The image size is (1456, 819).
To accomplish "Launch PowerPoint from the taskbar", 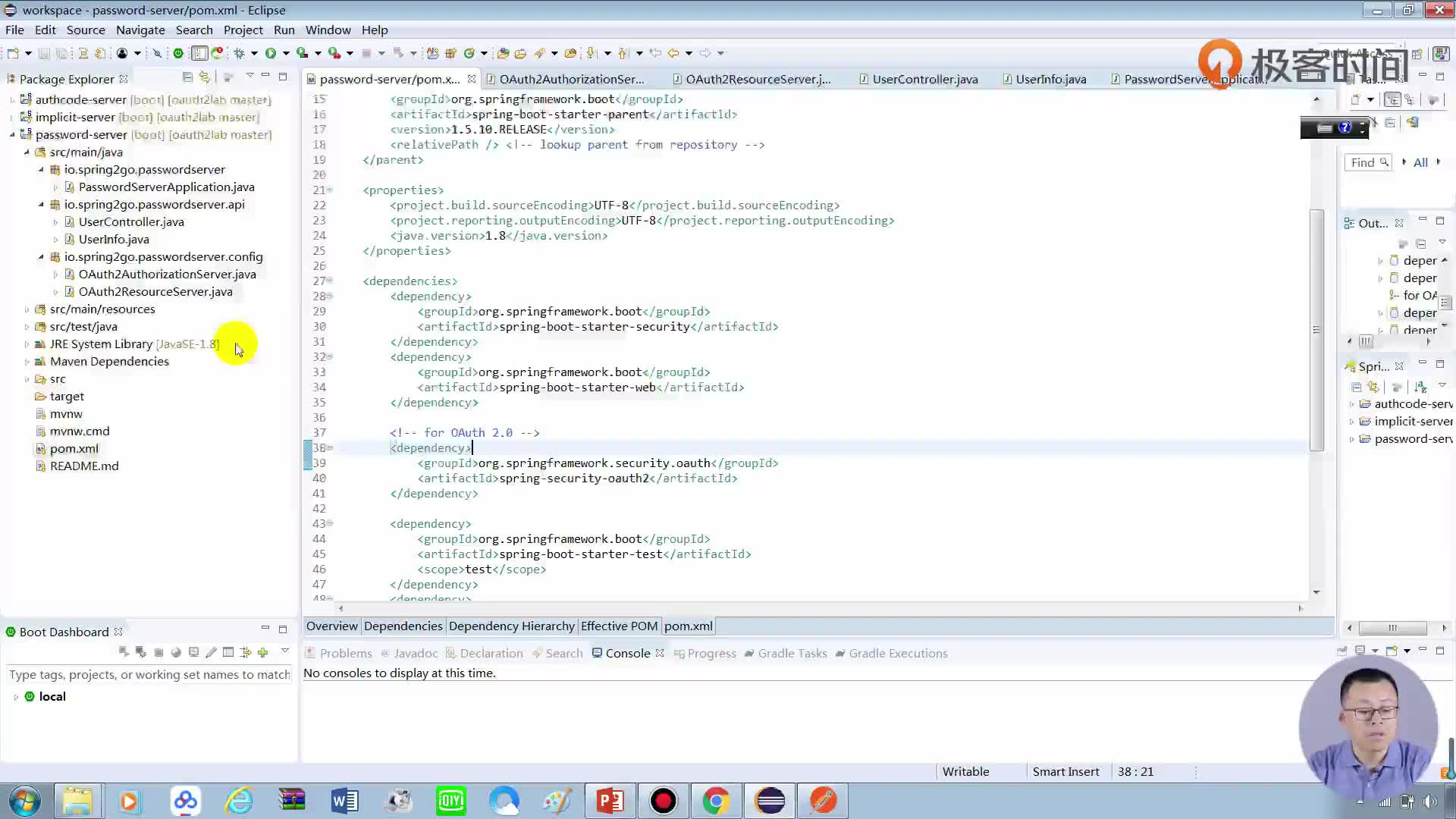I will 610,800.
